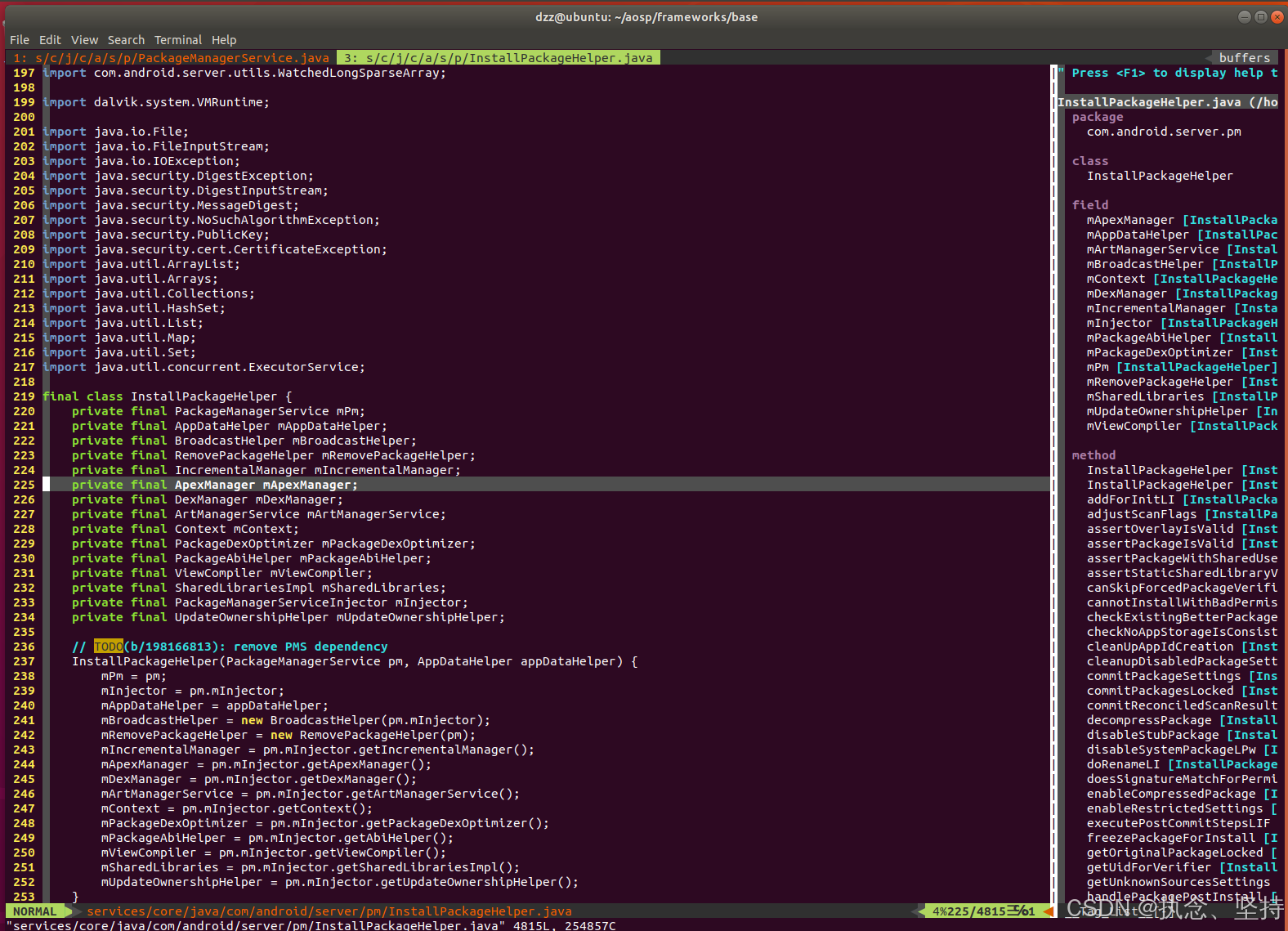Screen dimensions: 1288x931
Task: Jump to mPm field in tagbar
Action: (1182, 367)
